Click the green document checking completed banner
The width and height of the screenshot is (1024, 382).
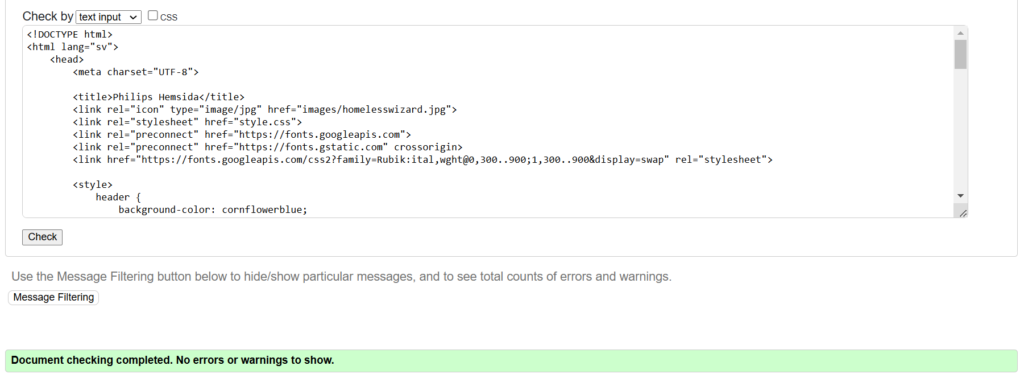511,360
